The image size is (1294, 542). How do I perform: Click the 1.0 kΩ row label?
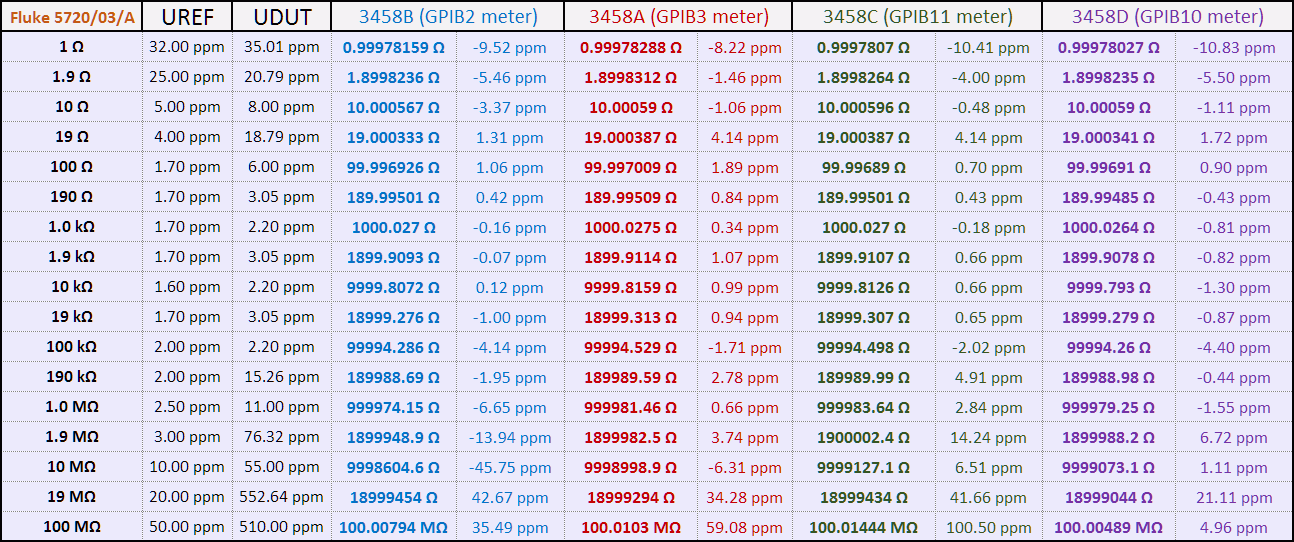[x=72, y=227]
